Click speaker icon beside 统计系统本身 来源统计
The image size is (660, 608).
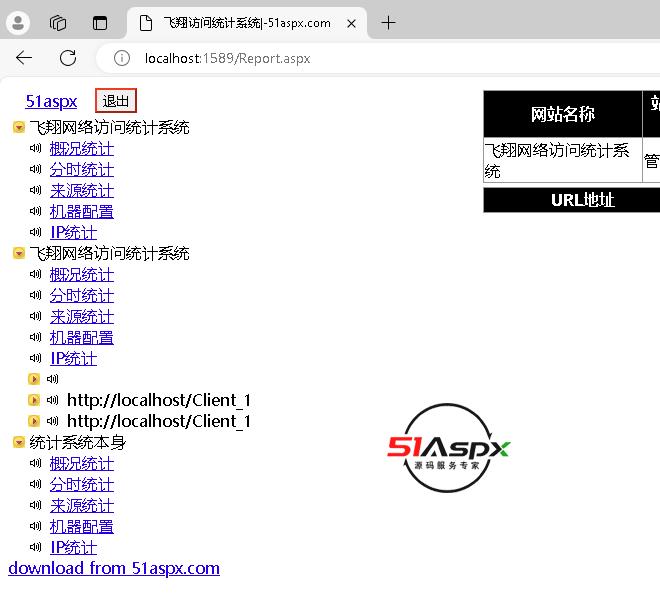click(35, 505)
